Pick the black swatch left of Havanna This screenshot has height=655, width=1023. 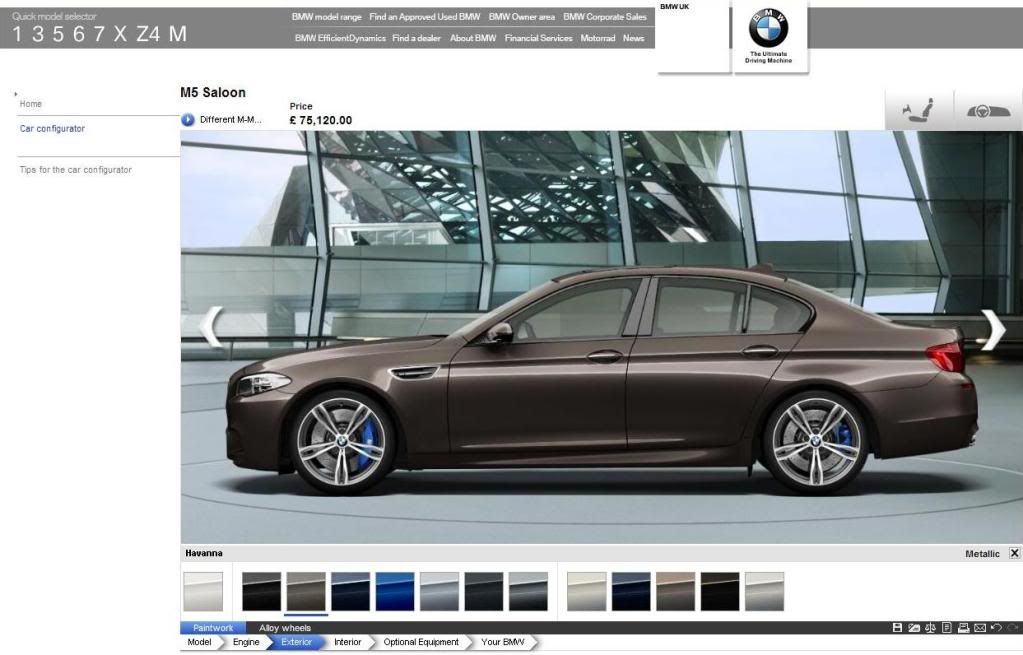(x=262, y=592)
